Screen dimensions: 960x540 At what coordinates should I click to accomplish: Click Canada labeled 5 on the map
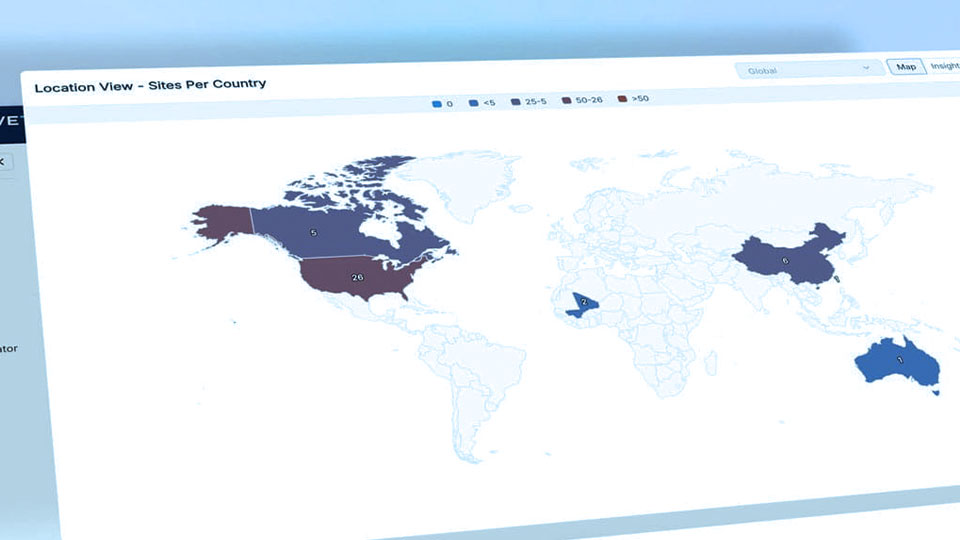click(313, 233)
